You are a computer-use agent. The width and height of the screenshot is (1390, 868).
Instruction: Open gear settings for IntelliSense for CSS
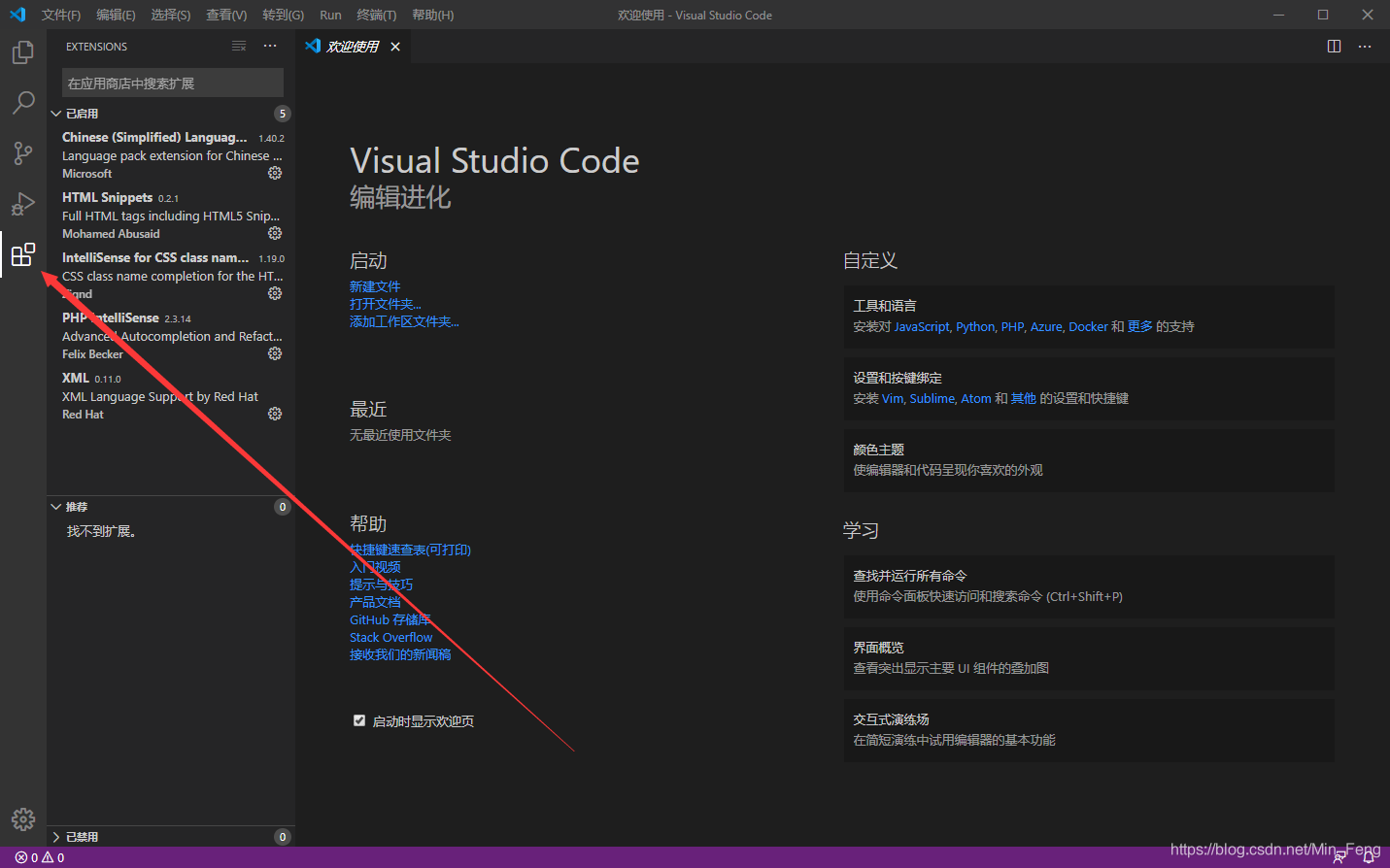[275, 293]
